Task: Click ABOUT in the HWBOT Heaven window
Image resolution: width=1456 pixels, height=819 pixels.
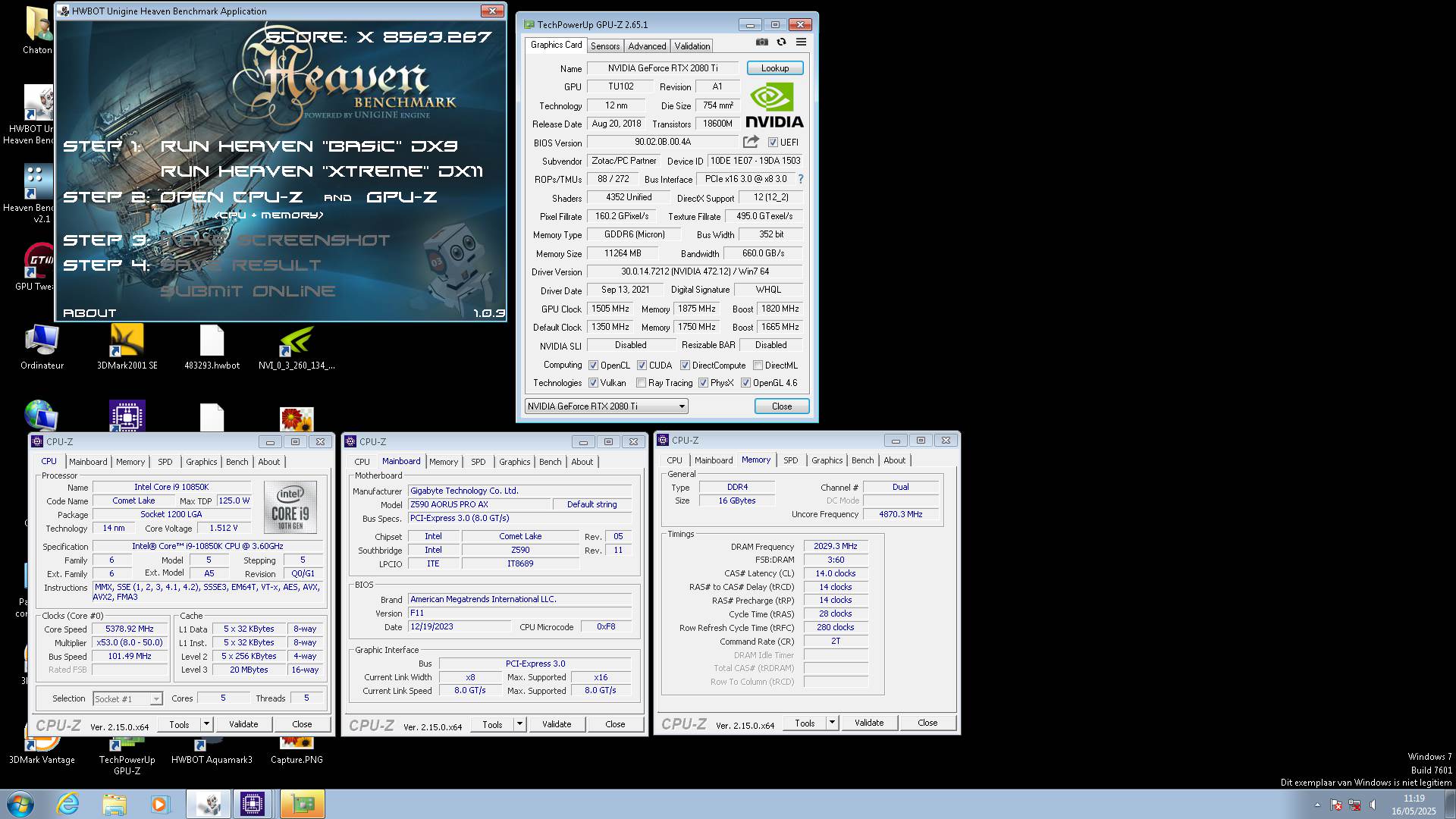Action: pyautogui.click(x=89, y=312)
